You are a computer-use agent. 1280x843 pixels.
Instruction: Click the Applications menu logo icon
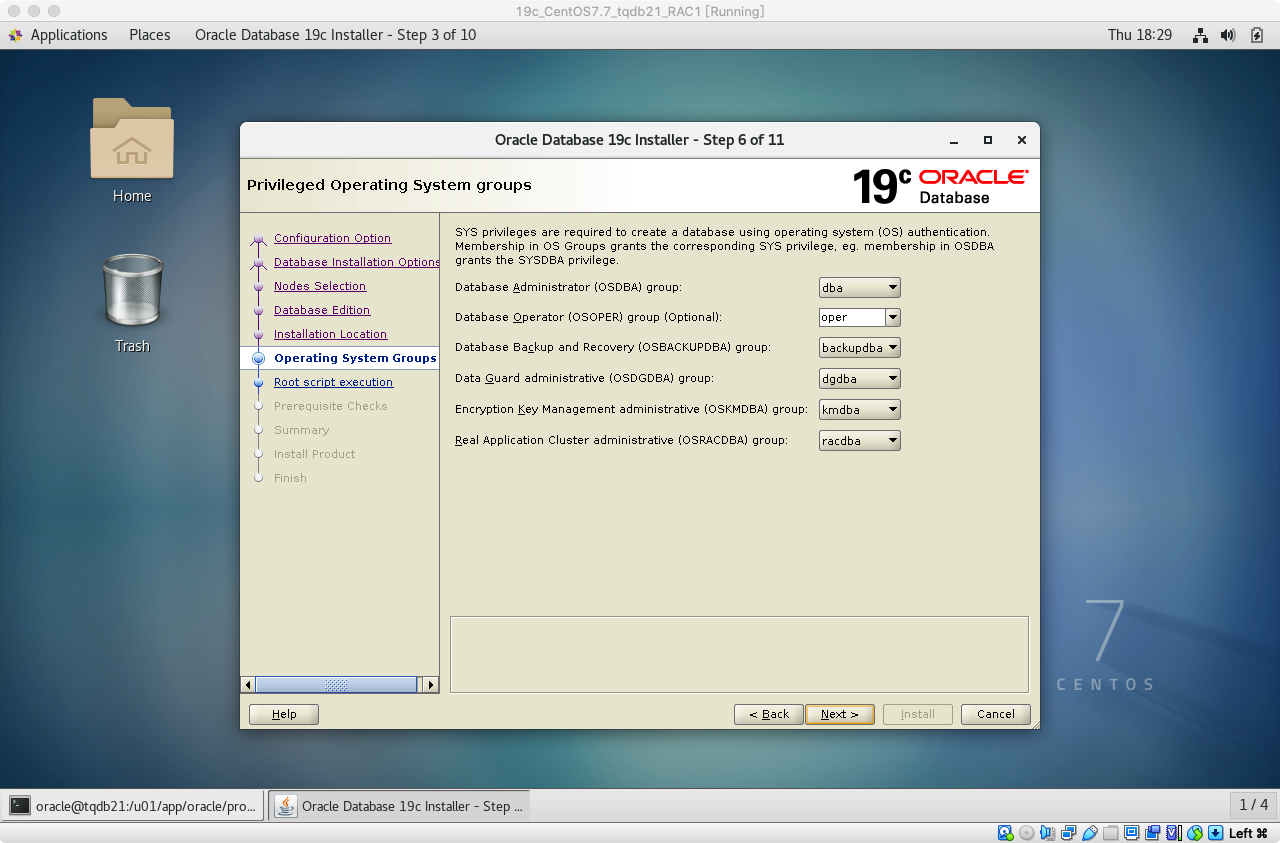16,35
